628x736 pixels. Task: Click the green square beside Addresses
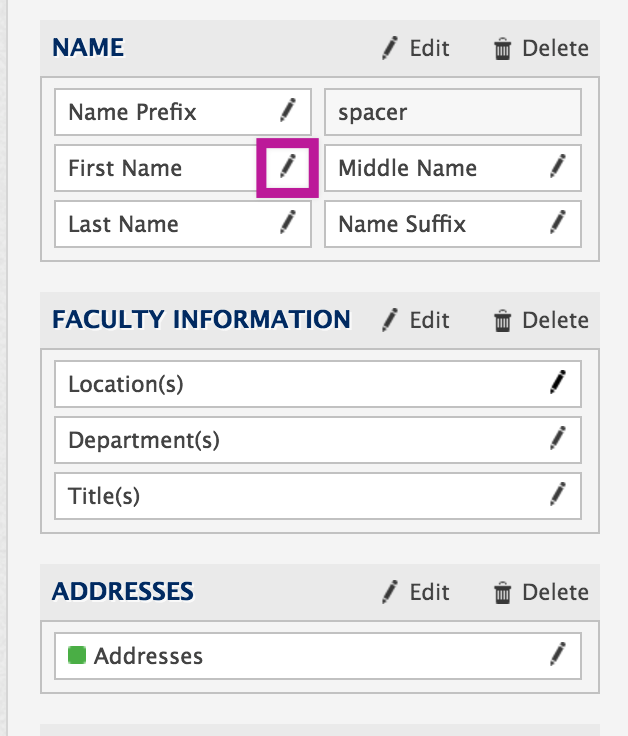[x=77, y=655]
